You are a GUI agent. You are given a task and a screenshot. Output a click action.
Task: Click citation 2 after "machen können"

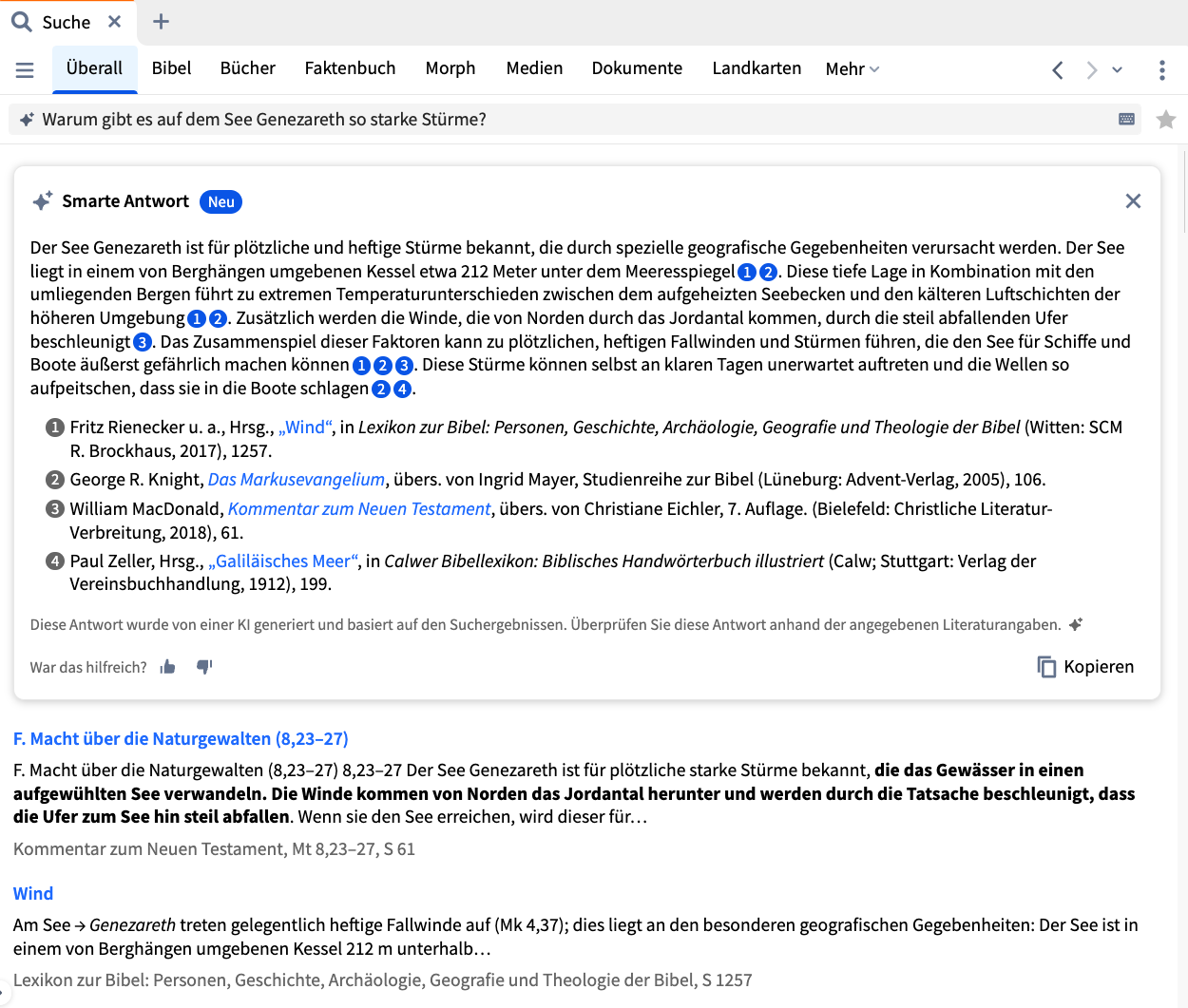click(x=383, y=366)
